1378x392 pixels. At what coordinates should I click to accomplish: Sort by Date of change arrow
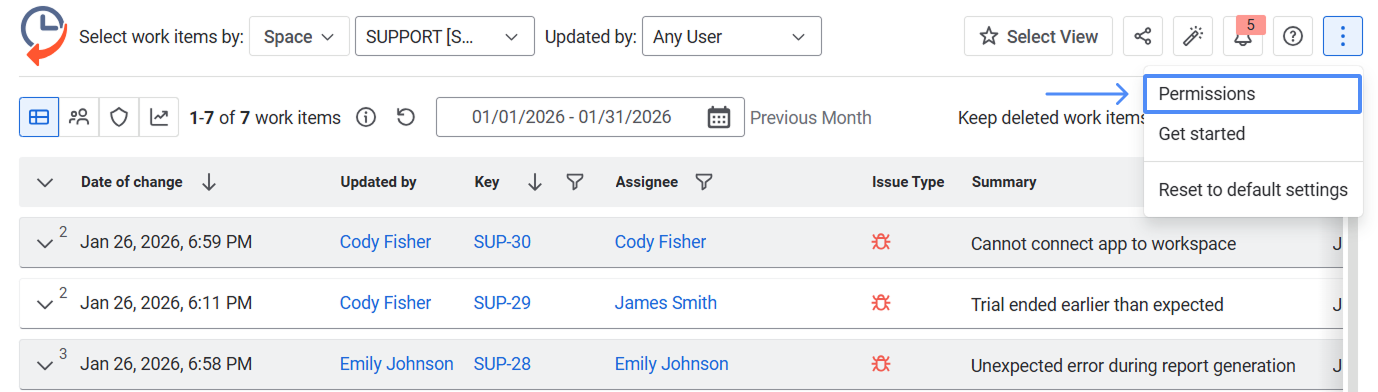tap(208, 182)
